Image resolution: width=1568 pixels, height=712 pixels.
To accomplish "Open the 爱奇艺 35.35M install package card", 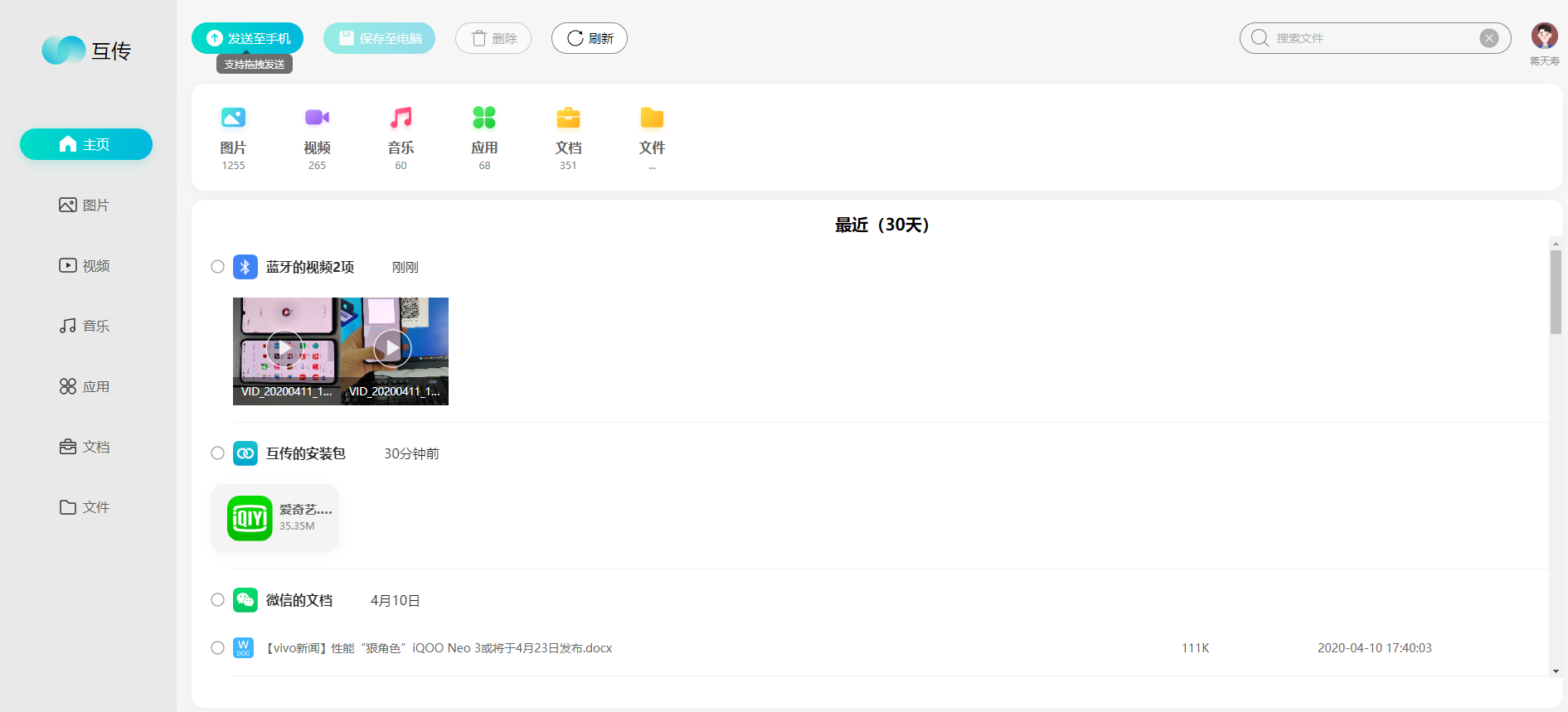I will point(275,518).
